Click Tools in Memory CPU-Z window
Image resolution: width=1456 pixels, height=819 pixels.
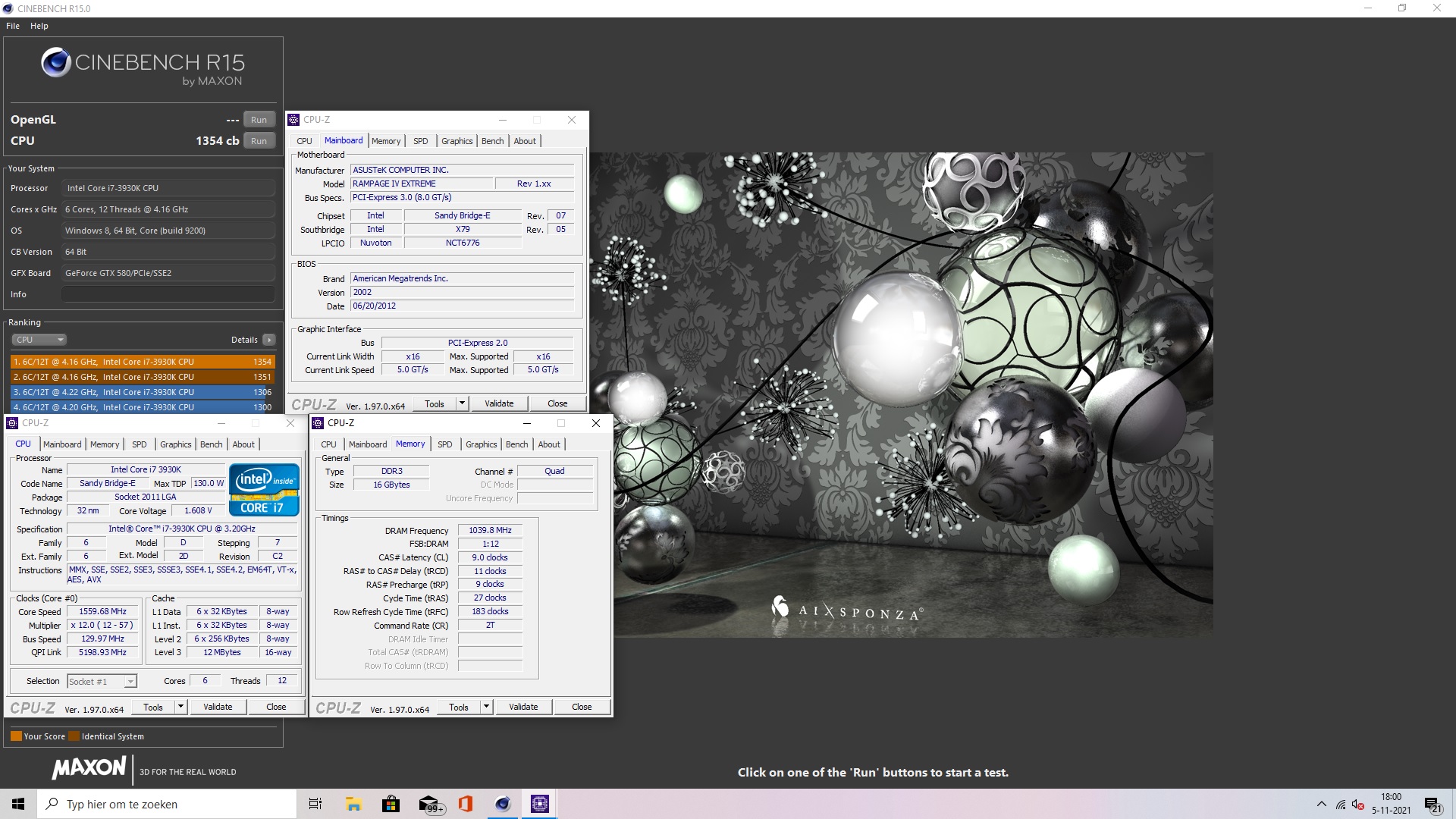point(459,707)
